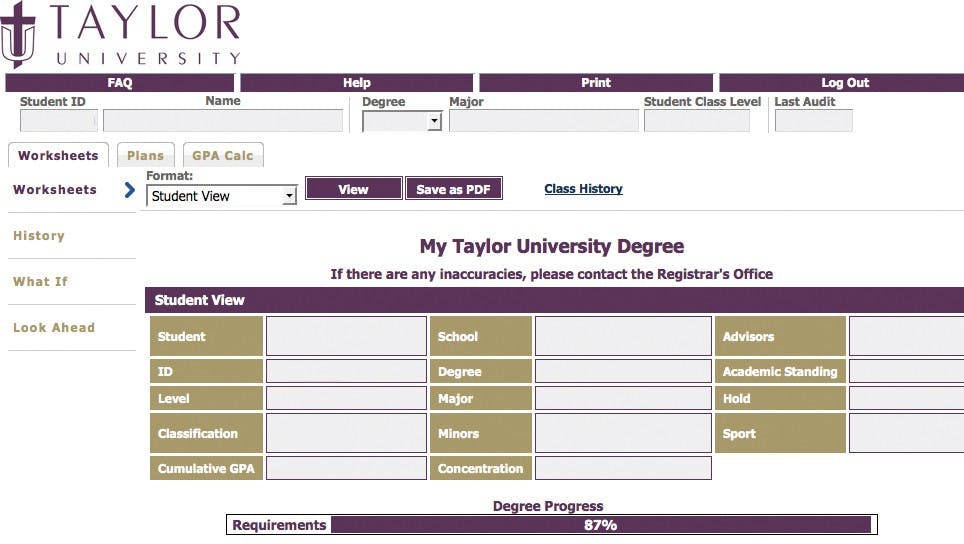This screenshot has width=964, height=544.
Task: Expand the Format Student View dropdown
Action: click(221, 196)
